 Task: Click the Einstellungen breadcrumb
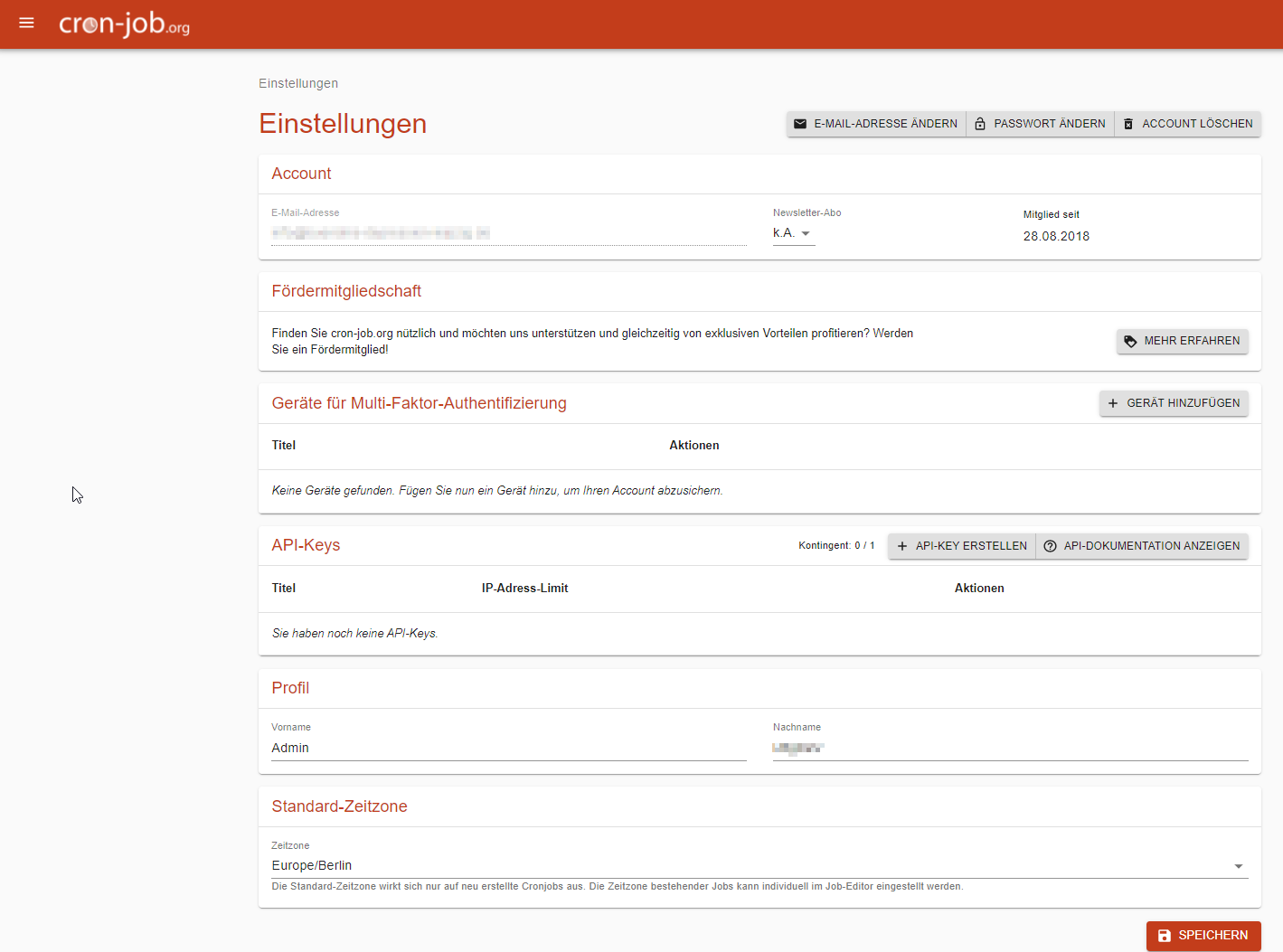[x=298, y=83]
